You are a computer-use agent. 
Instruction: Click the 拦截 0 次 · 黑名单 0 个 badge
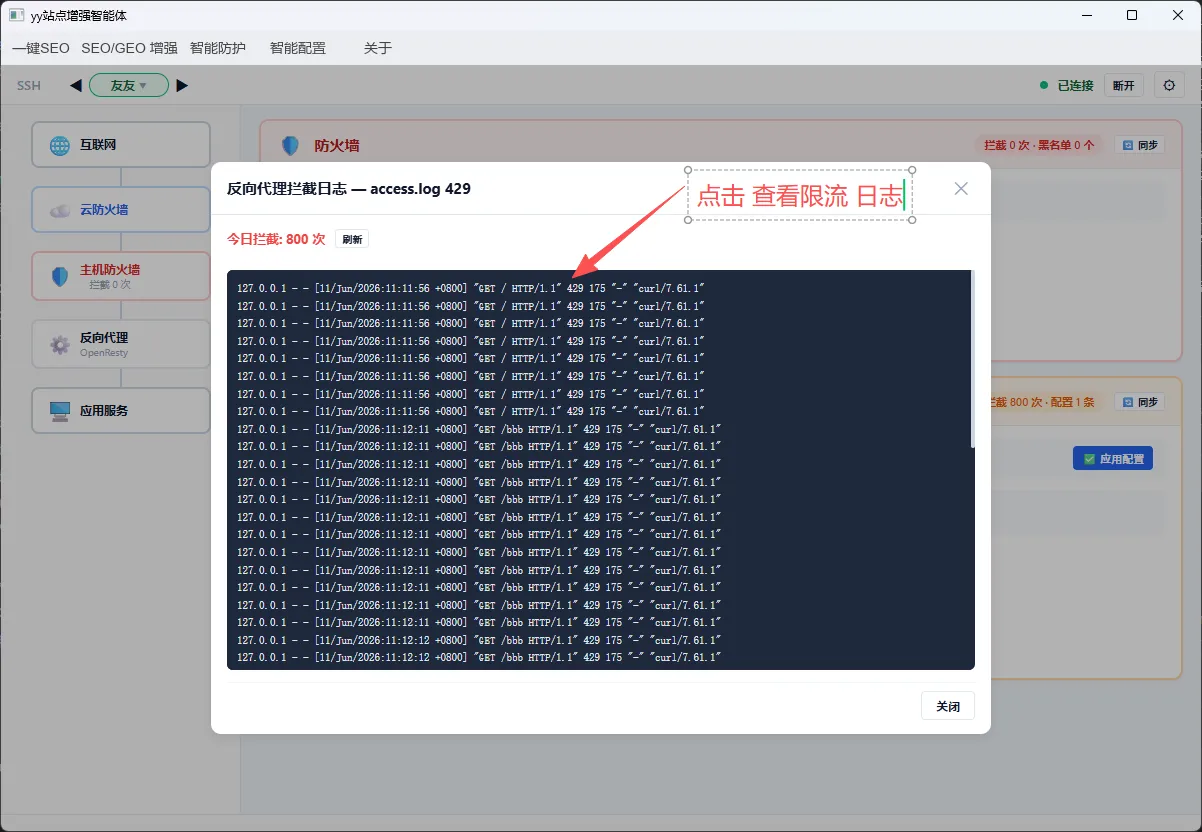[1039, 145]
